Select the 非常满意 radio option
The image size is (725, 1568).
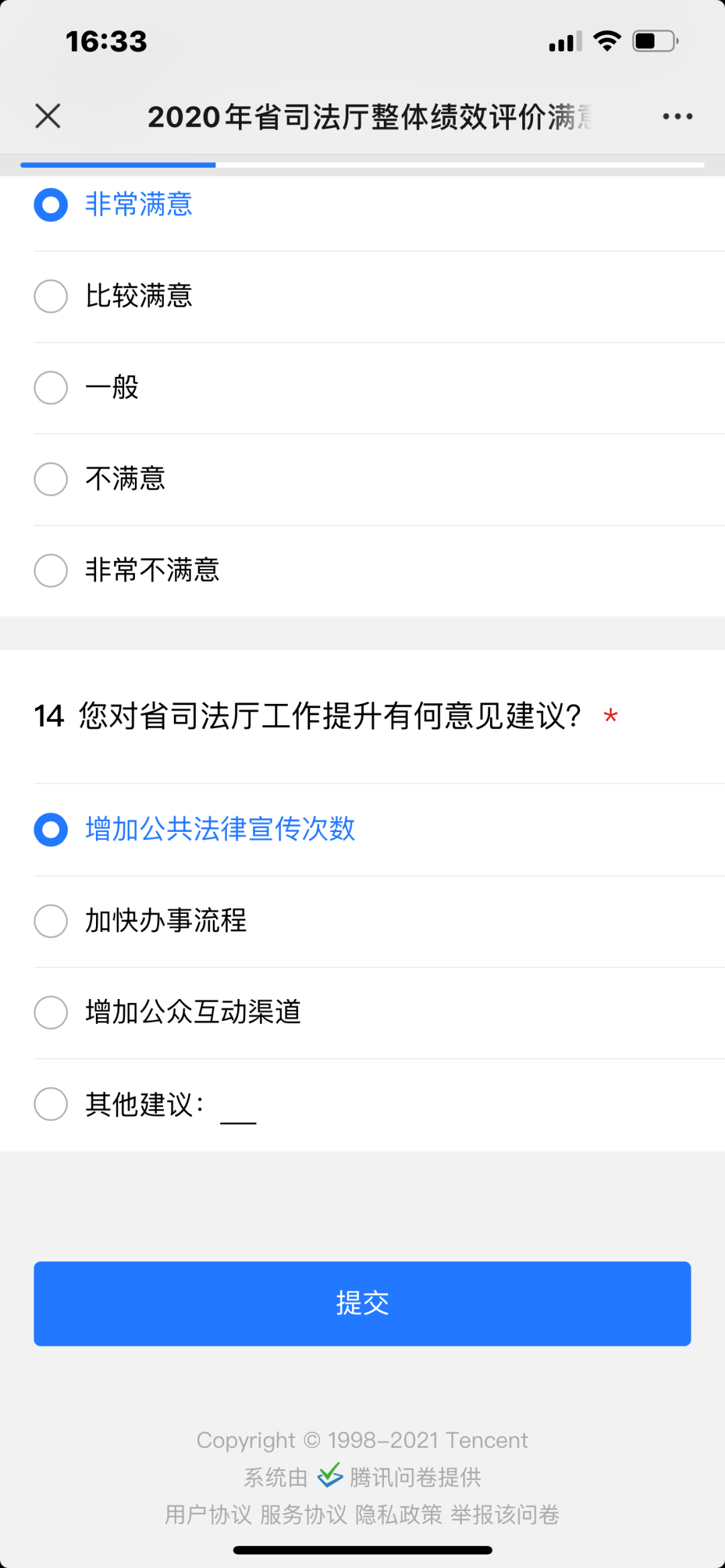pos(51,205)
